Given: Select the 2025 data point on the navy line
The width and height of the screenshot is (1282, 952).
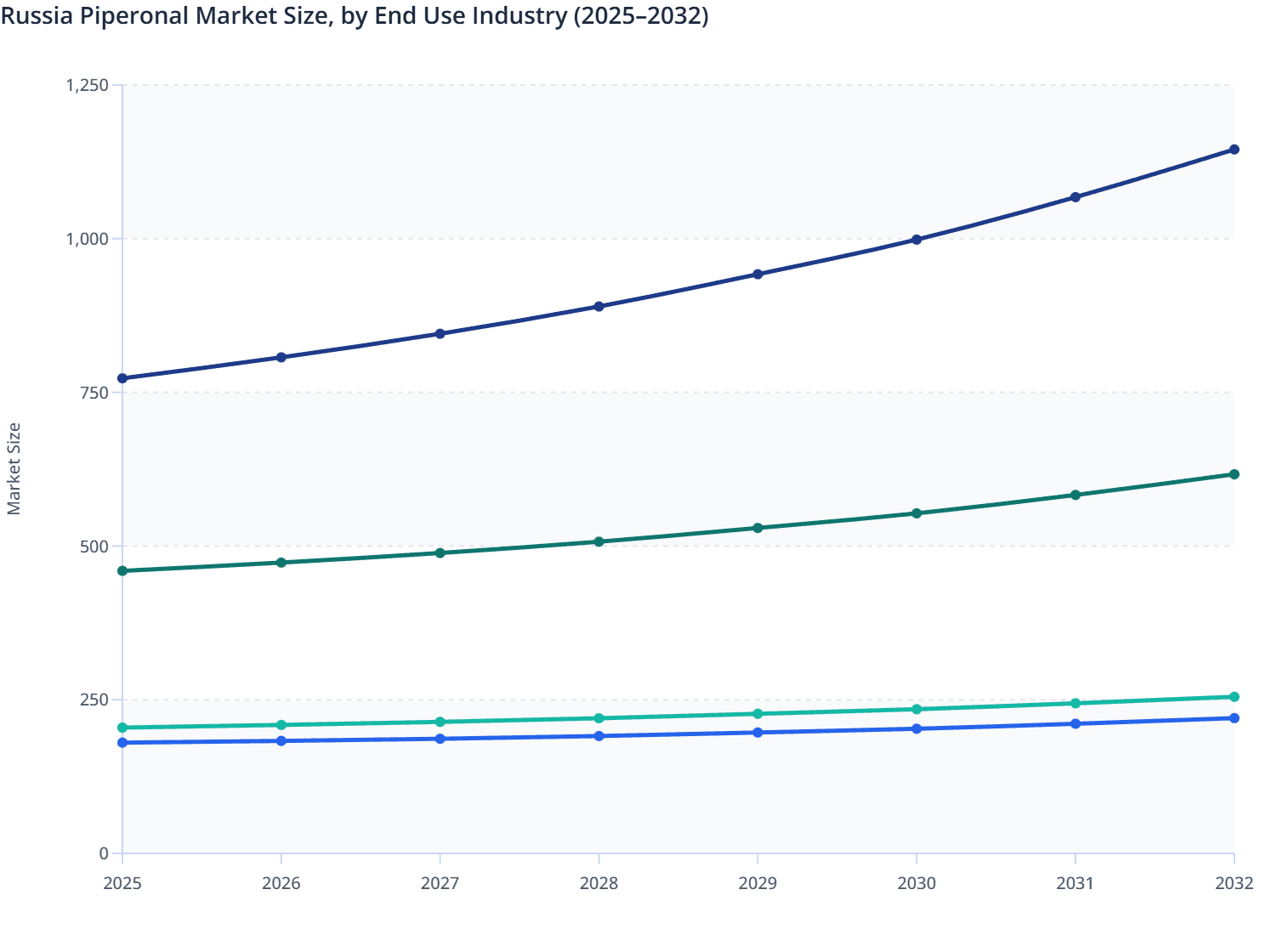Looking at the screenshot, I should 122,377.
